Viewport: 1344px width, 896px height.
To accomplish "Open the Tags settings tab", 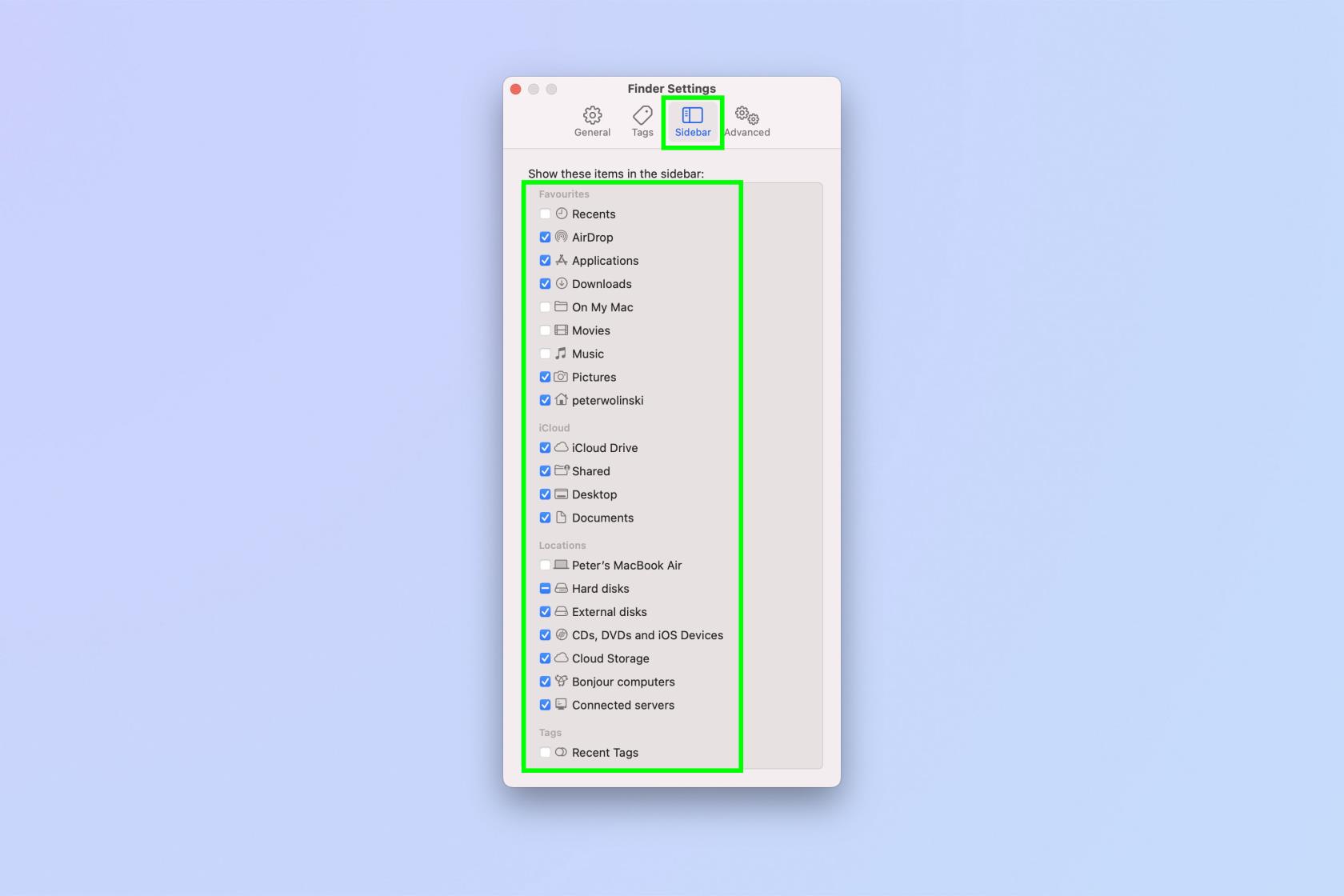I will click(642, 122).
